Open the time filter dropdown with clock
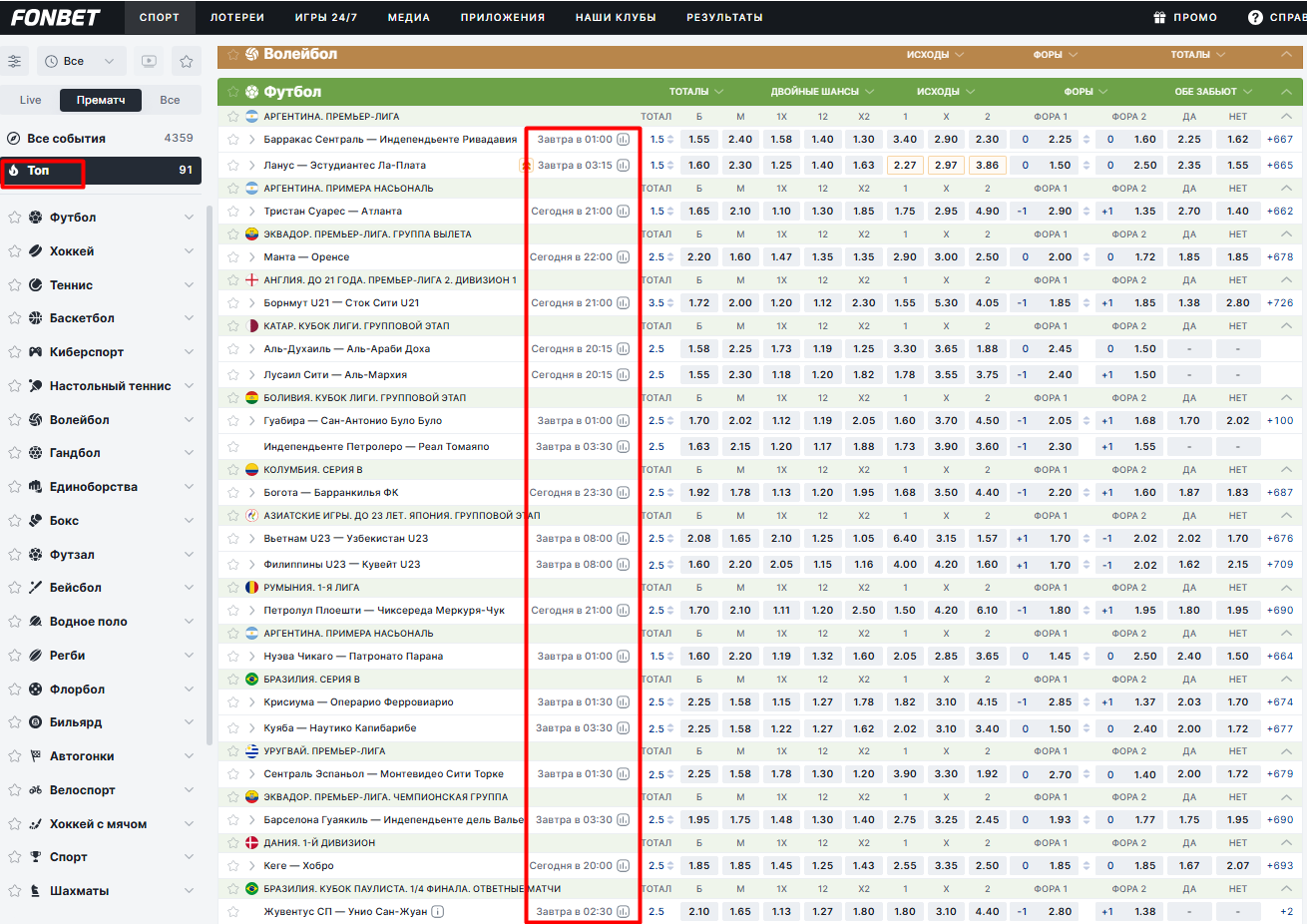This screenshot has height=924, width=1307. click(82, 61)
